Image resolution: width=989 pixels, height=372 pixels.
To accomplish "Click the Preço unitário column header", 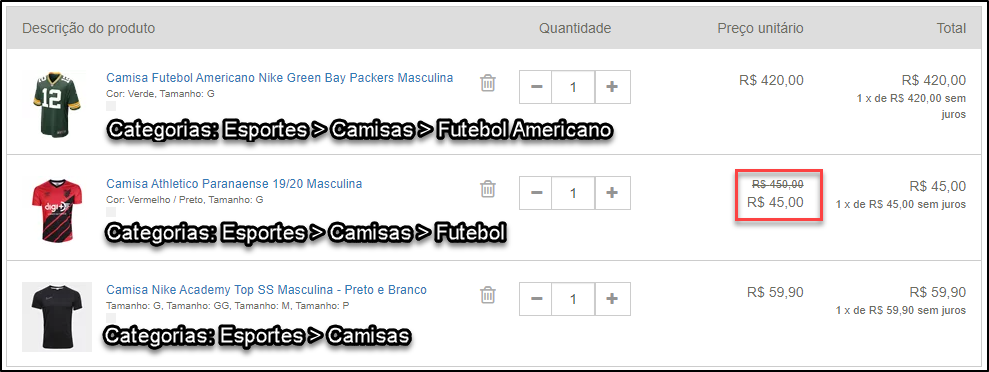I will (x=760, y=28).
